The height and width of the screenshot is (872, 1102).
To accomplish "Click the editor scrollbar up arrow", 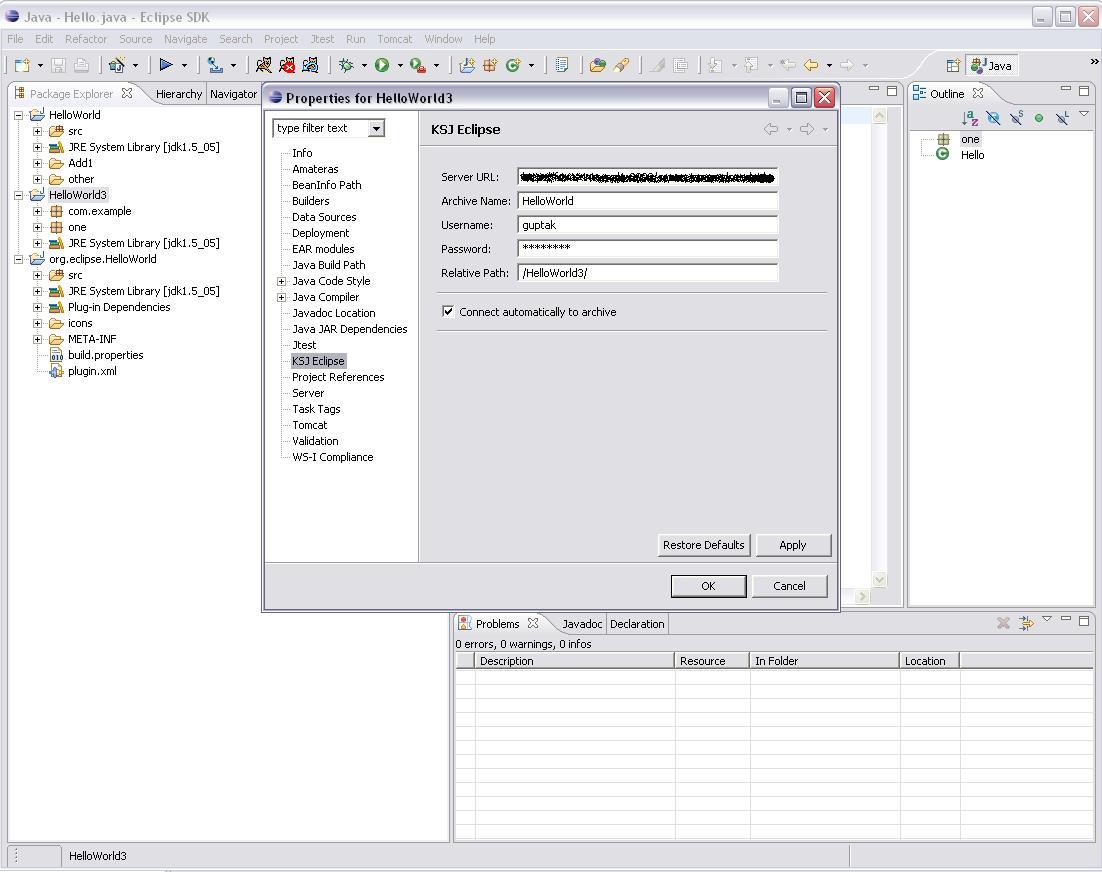I will point(879,115).
